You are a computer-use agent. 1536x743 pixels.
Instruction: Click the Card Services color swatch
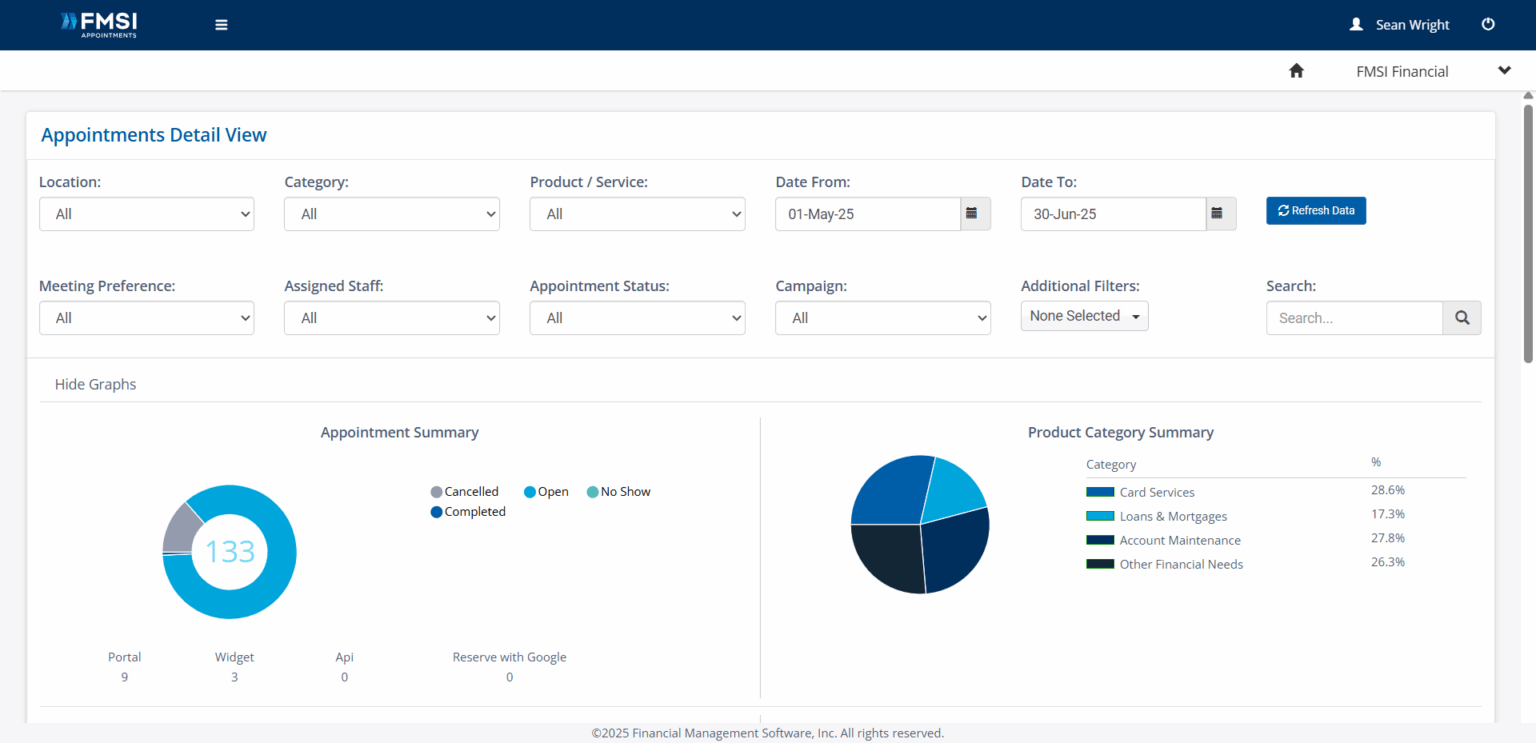coord(1100,492)
